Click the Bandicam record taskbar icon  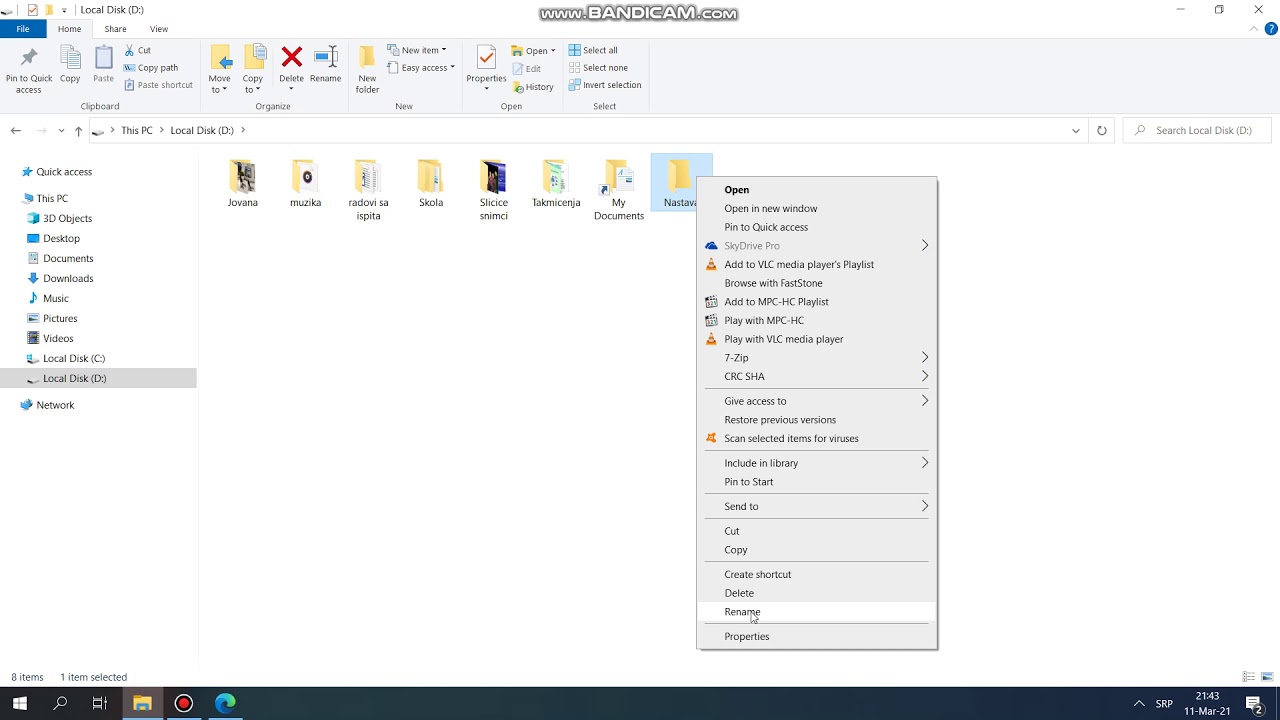coord(183,703)
